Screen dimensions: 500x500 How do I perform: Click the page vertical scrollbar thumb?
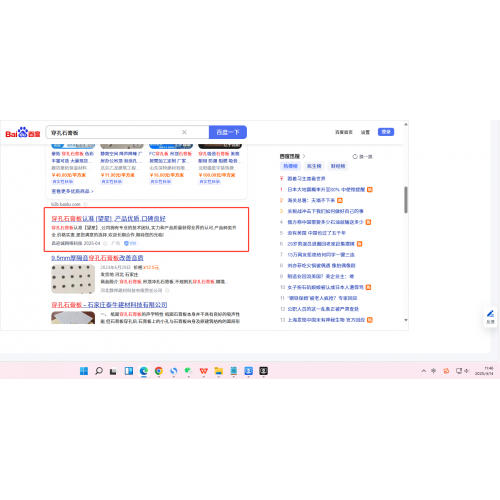pos(406,200)
